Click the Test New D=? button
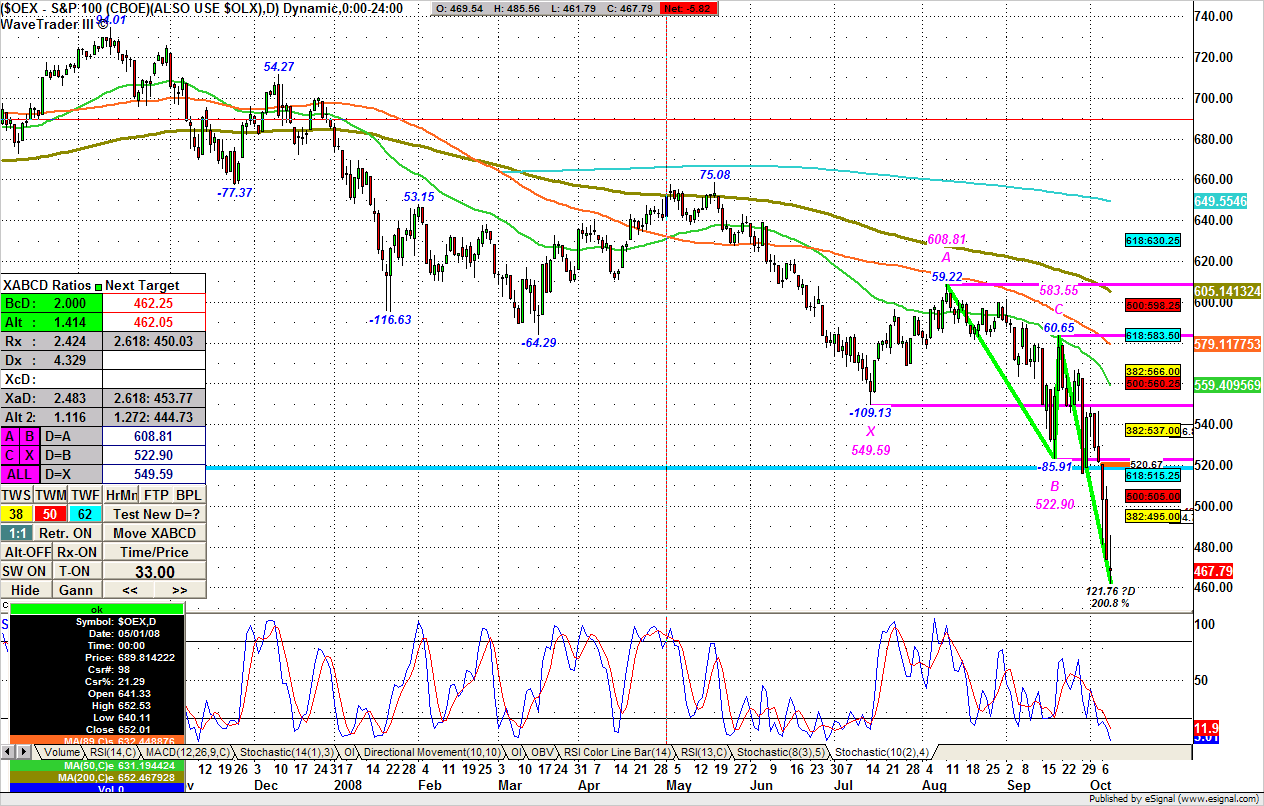The height and width of the screenshot is (806, 1264). (x=155, y=513)
